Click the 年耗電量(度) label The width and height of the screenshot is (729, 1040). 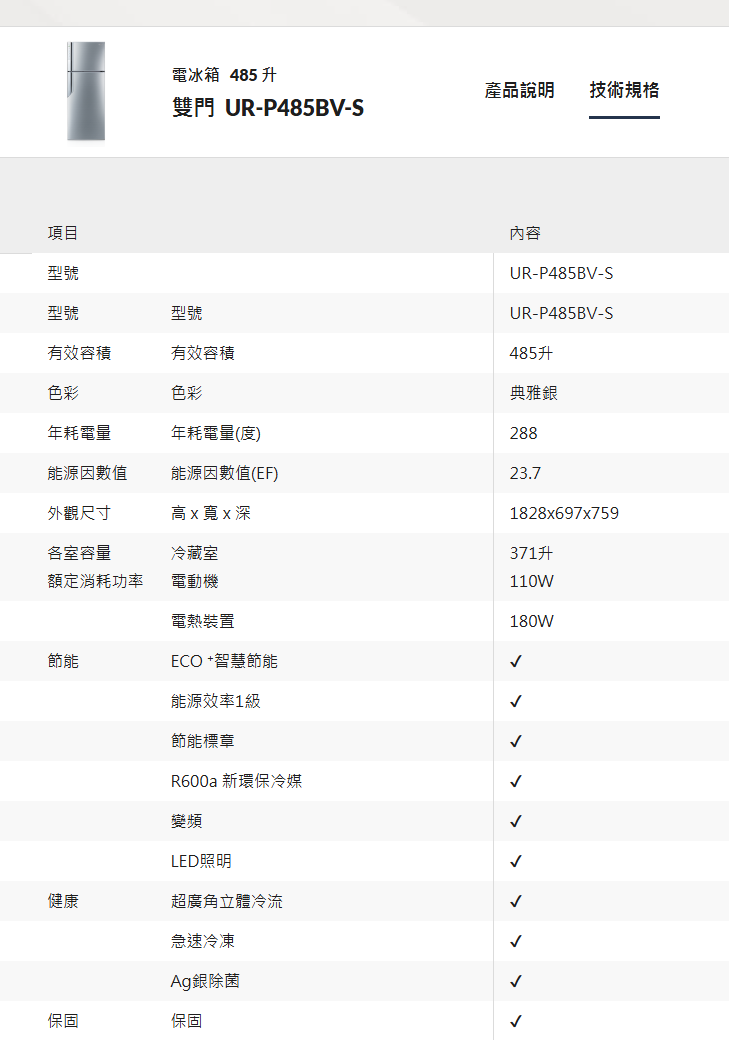pyautogui.click(x=216, y=433)
